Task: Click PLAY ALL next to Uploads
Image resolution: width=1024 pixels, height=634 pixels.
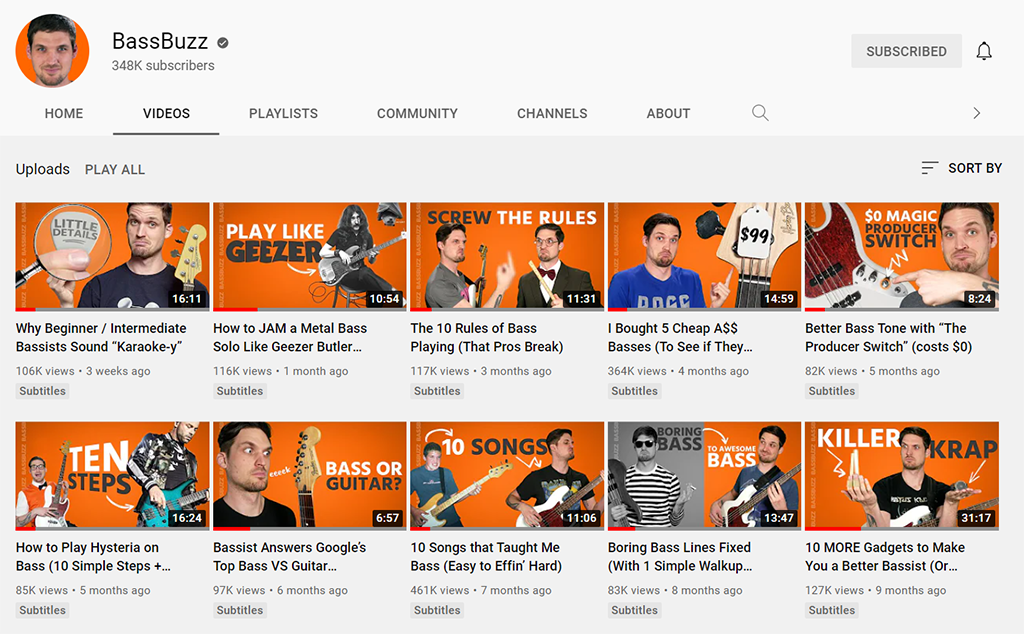Action: point(115,170)
